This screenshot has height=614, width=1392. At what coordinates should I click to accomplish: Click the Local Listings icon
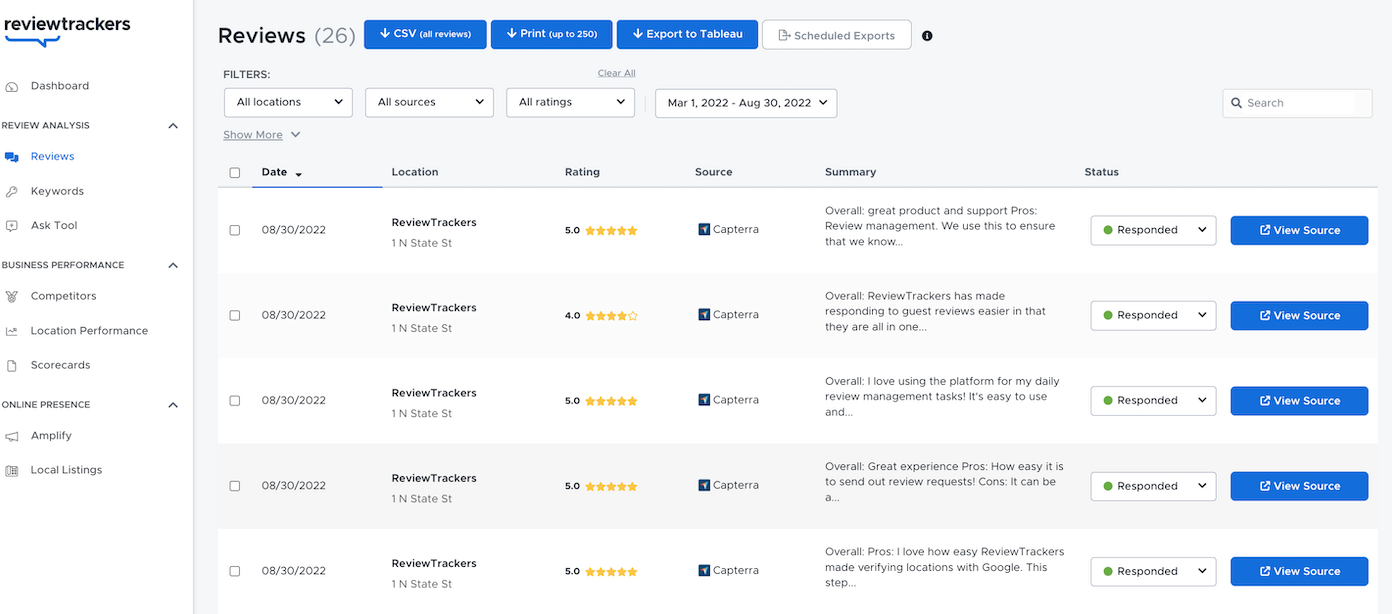12,470
